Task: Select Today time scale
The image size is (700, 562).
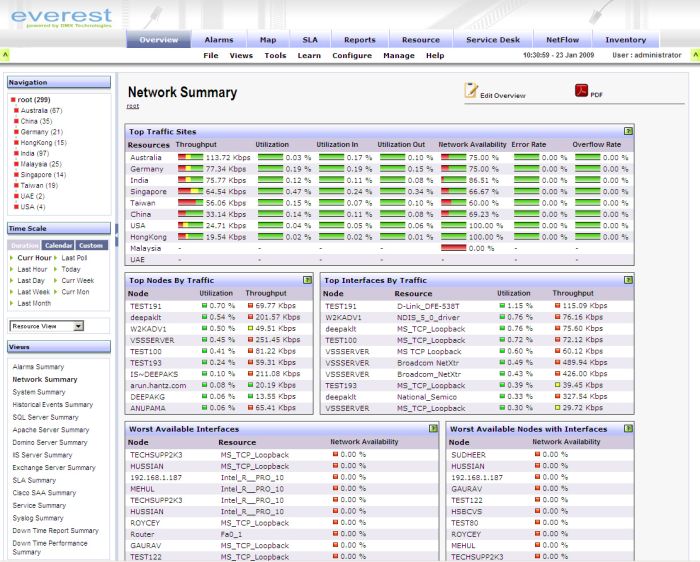Action: 71,269
